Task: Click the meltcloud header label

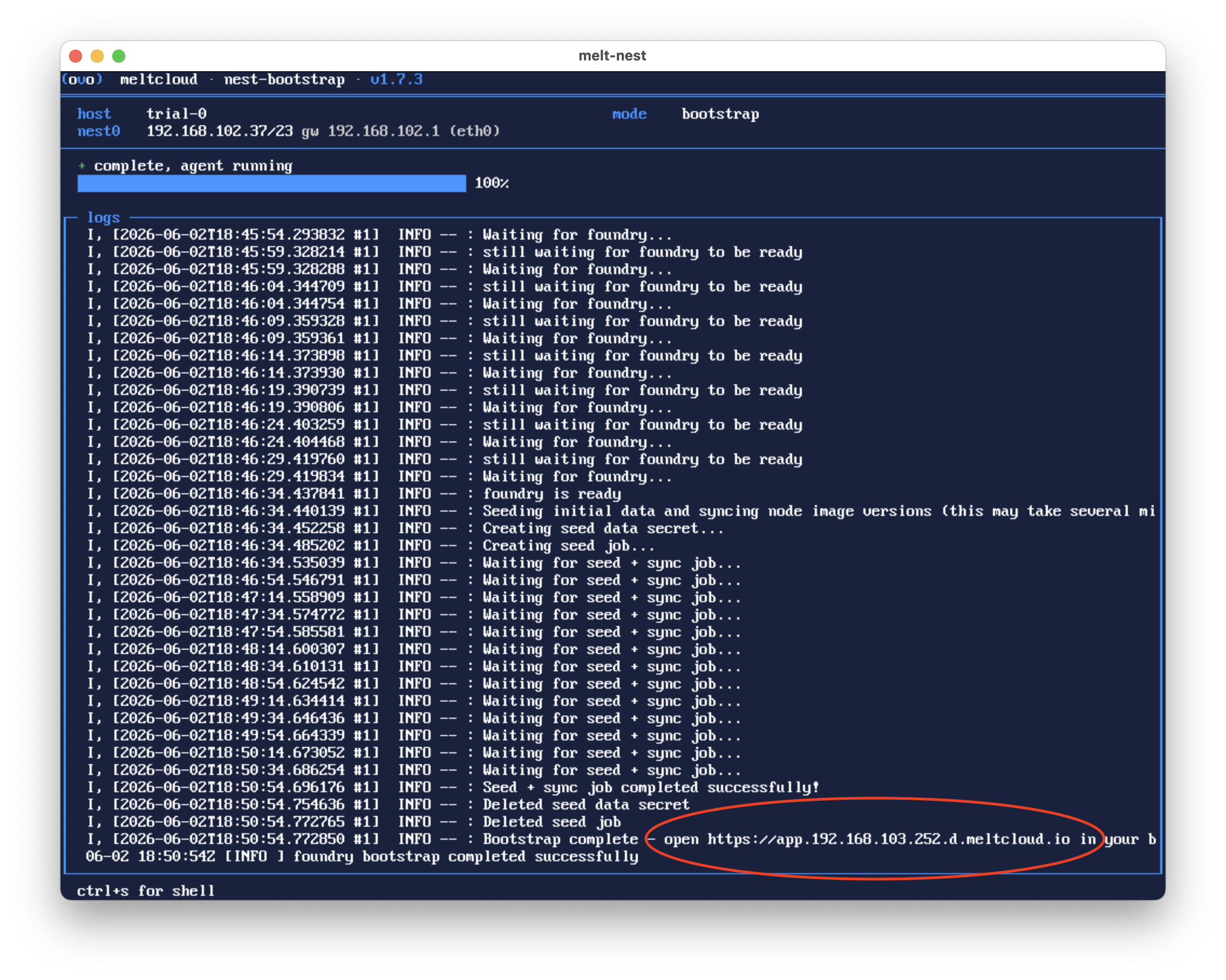Action: tap(159, 79)
